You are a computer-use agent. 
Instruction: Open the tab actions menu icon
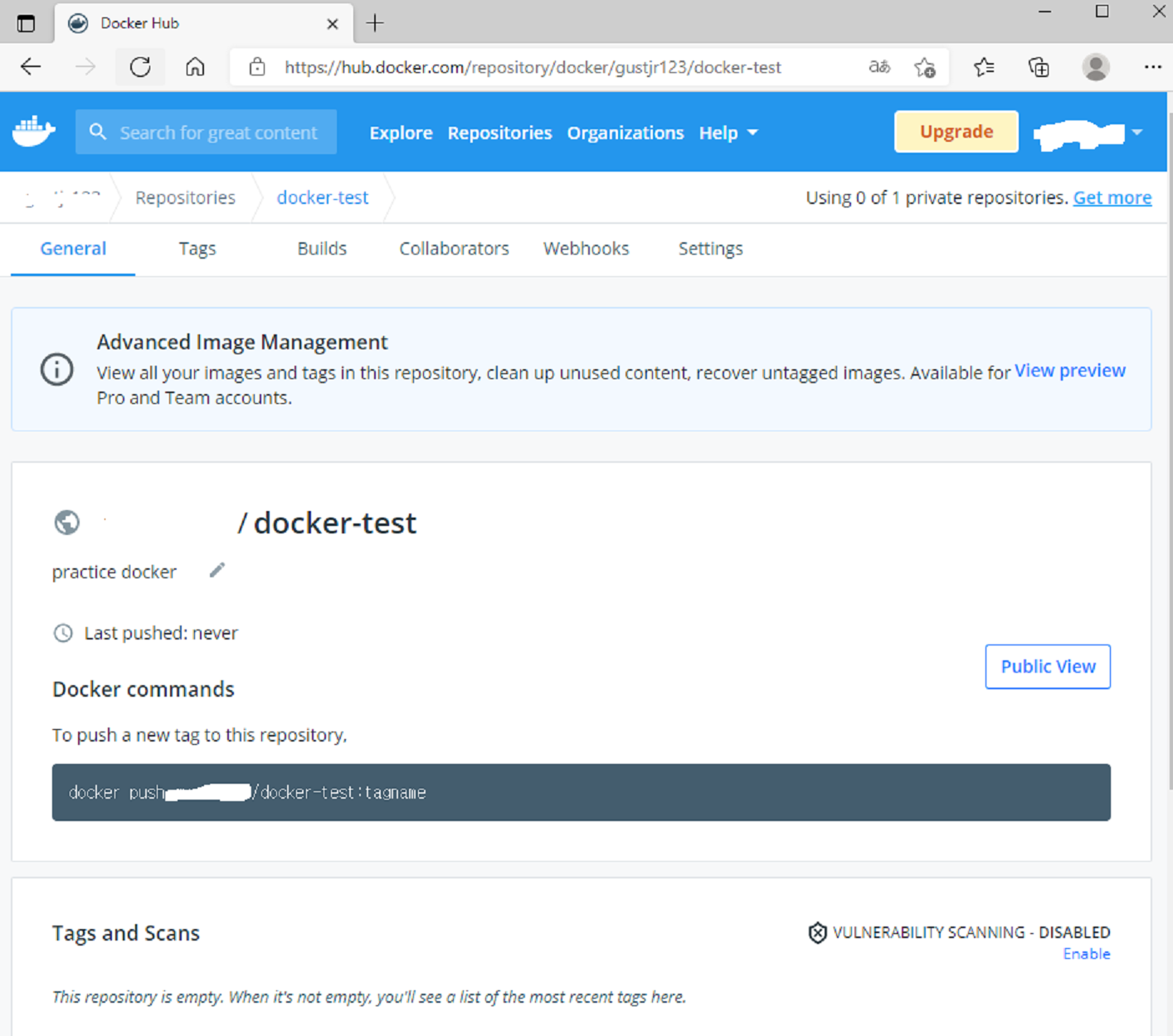(x=26, y=23)
